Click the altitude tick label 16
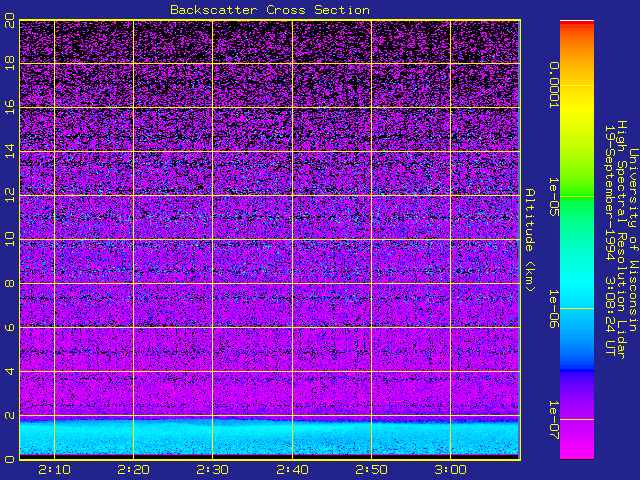 [10, 107]
